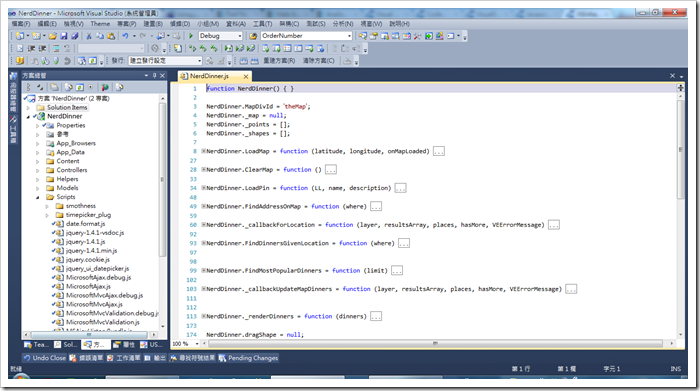Click the Save icon in the toolbar

pos(64,36)
